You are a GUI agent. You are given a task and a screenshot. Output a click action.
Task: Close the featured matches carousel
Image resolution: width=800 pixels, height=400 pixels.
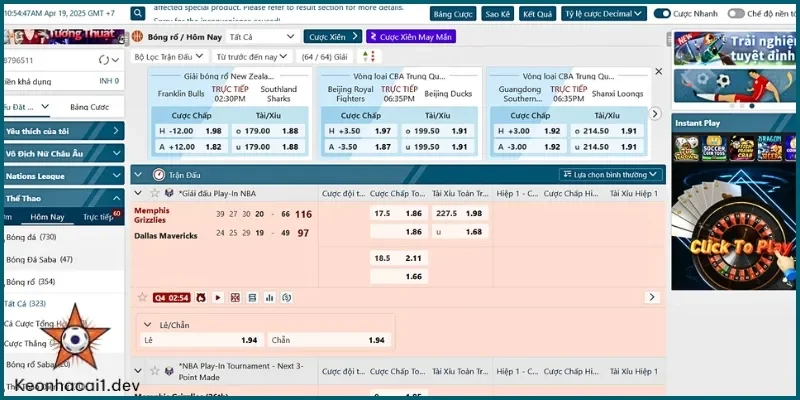tap(659, 71)
